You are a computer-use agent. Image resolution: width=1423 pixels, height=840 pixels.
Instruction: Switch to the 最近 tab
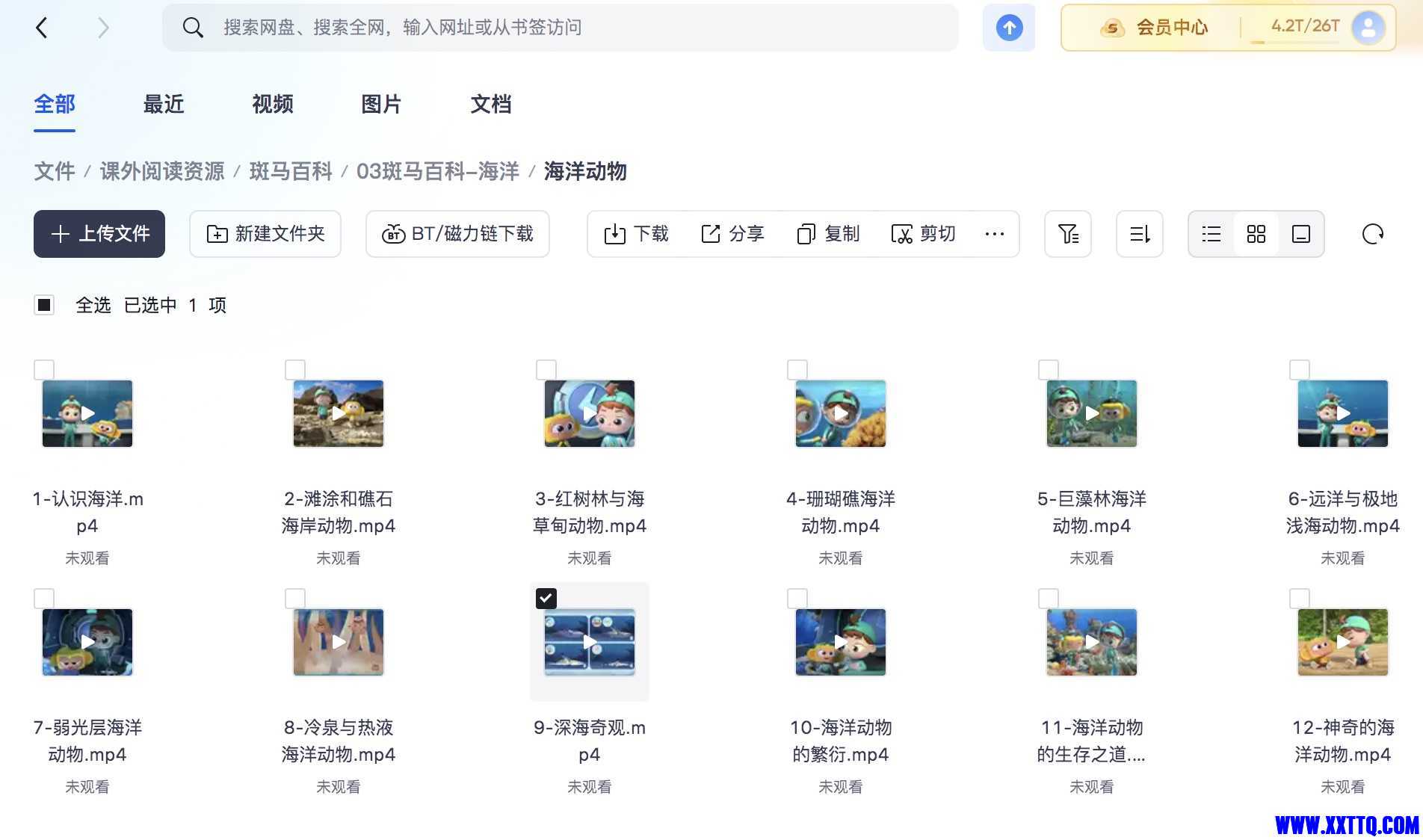[164, 105]
